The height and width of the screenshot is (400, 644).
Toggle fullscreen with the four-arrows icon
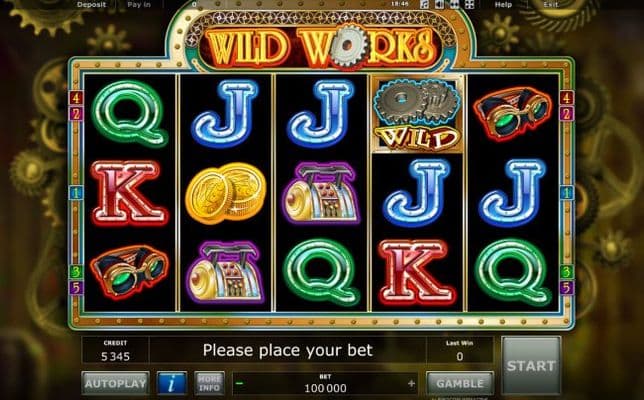point(469,5)
